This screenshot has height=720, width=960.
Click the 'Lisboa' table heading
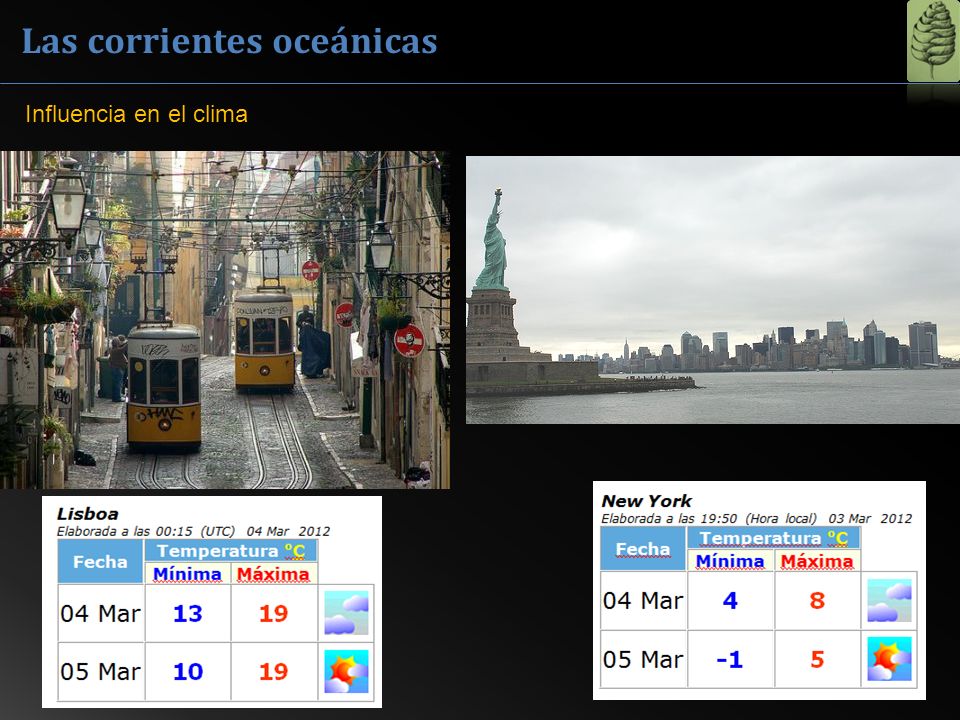pyautogui.click(x=88, y=514)
